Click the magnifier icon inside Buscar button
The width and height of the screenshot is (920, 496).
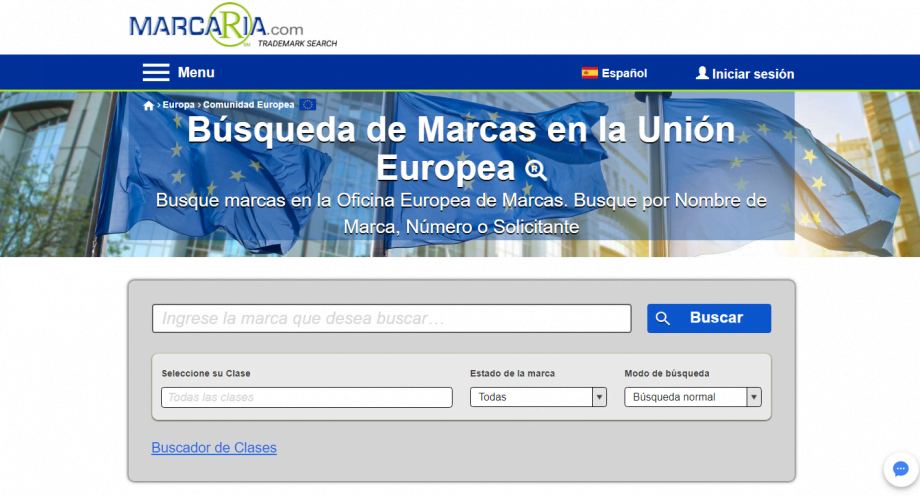click(663, 318)
